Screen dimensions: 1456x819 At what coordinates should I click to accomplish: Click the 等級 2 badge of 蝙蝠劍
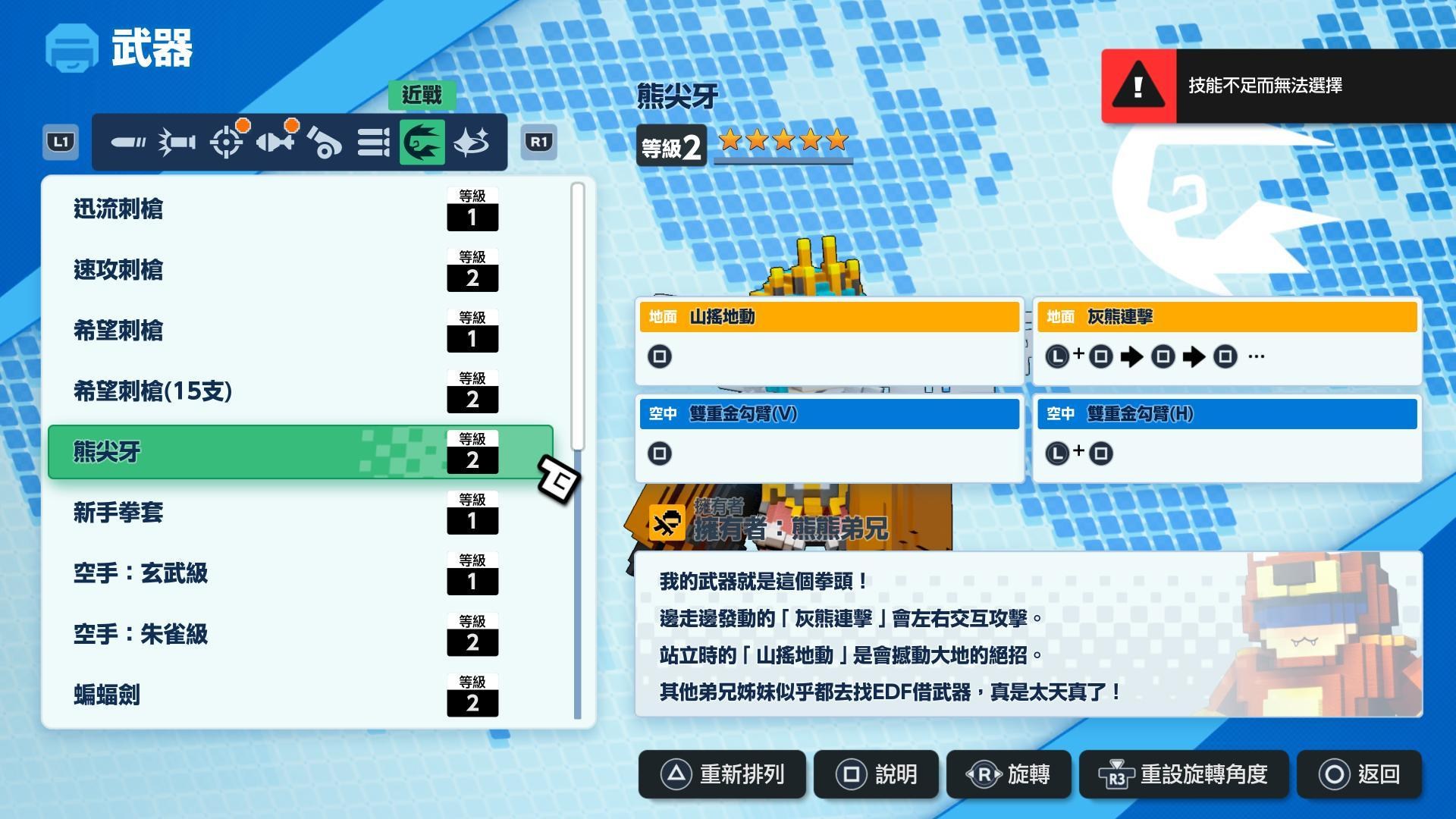point(472,695)
